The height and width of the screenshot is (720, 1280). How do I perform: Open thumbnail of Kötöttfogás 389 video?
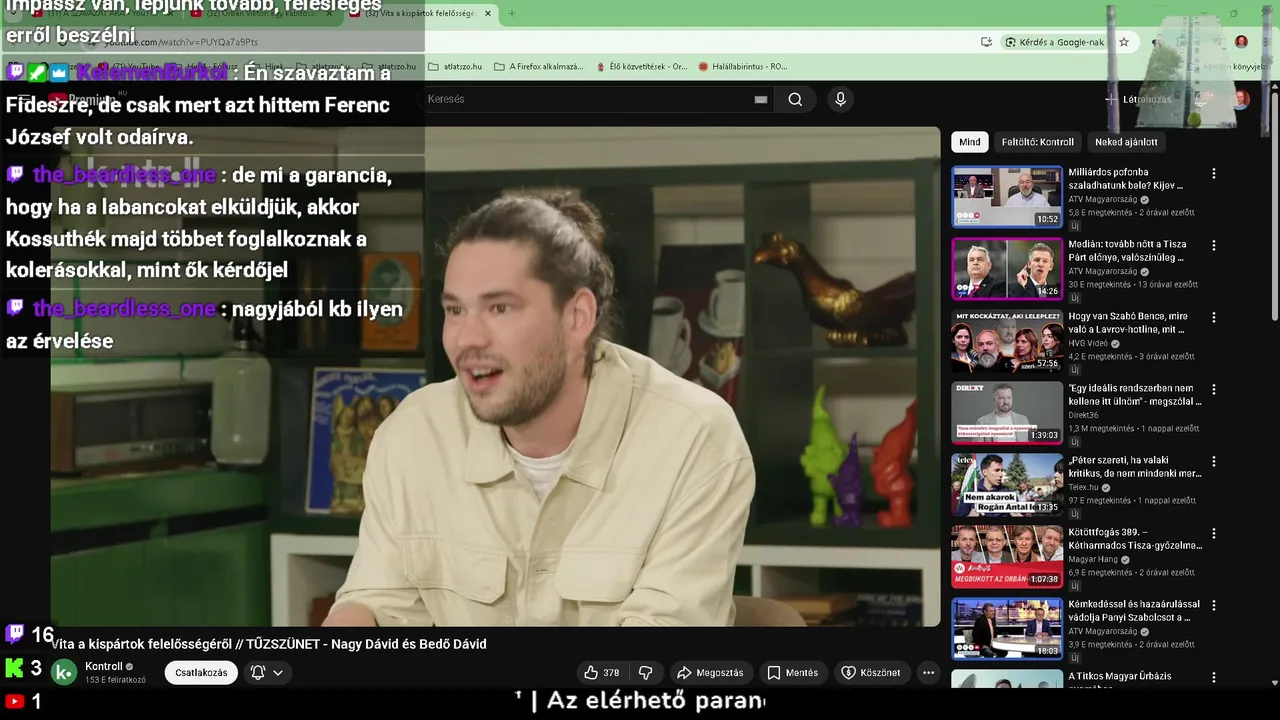(1007, 557)
